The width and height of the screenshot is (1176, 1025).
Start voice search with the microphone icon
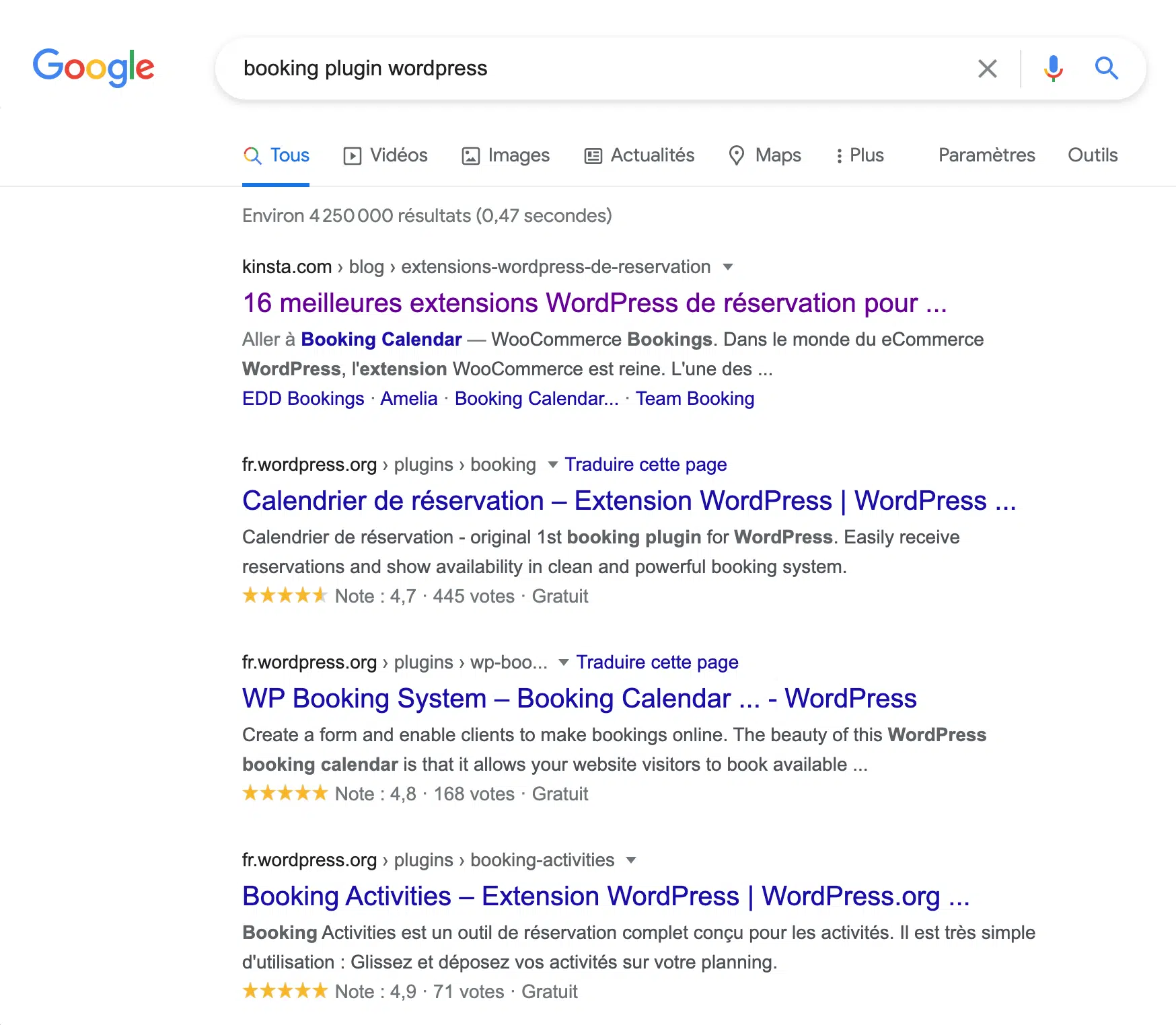click(1053, 69)
